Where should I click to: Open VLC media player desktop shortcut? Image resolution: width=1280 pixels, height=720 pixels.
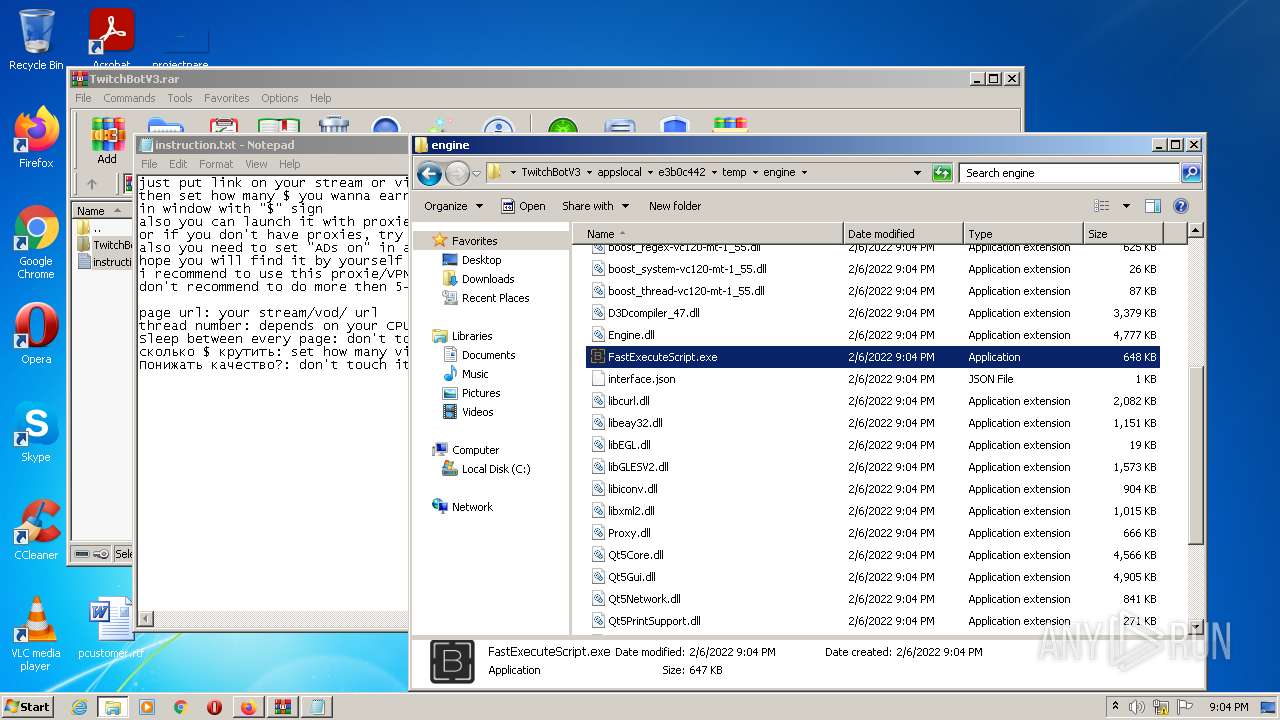point(36,635)
